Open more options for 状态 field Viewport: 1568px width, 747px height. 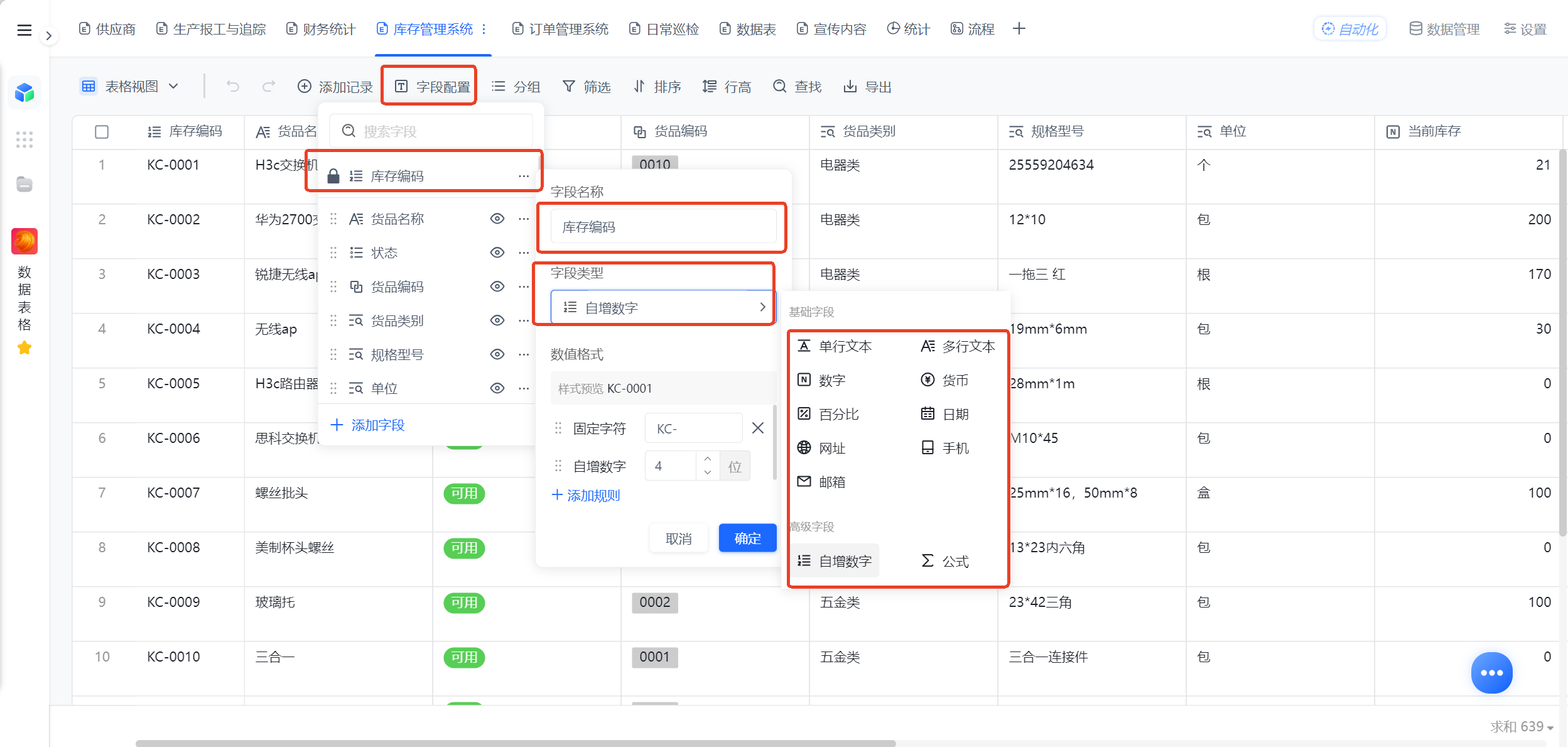524,253
